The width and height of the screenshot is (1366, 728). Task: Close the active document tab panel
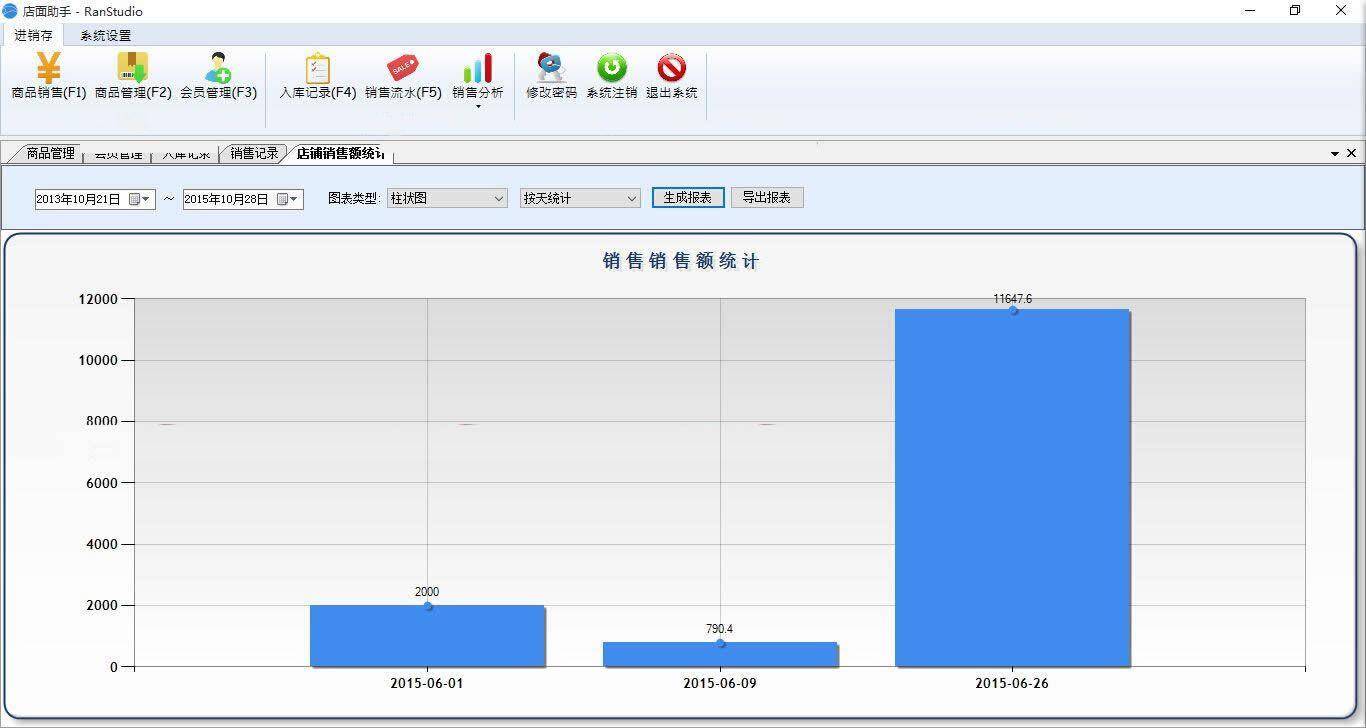pyautogui.click(x=1351, y=153)
